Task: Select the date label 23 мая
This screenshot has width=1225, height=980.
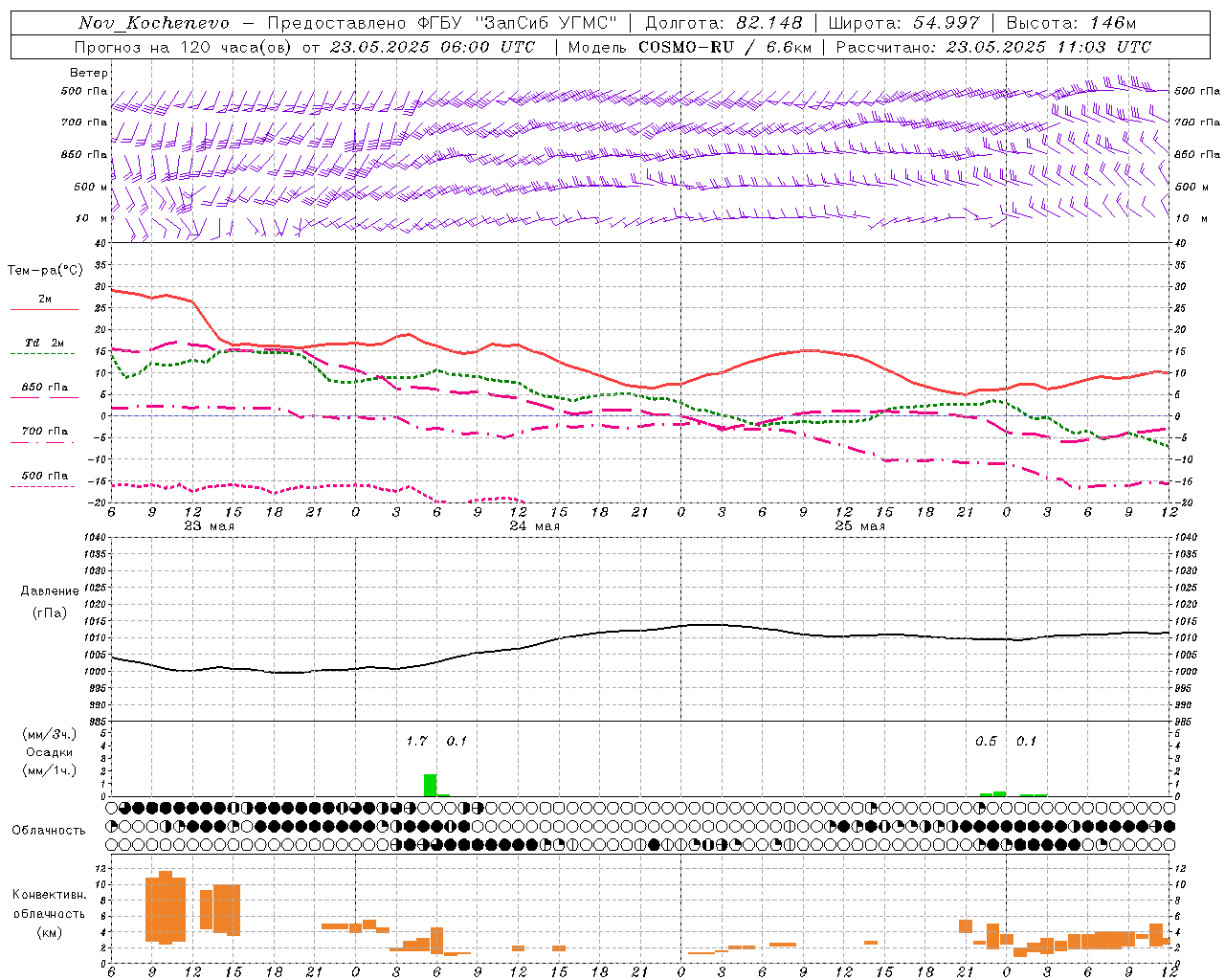Action: click(x=209, y=526)
